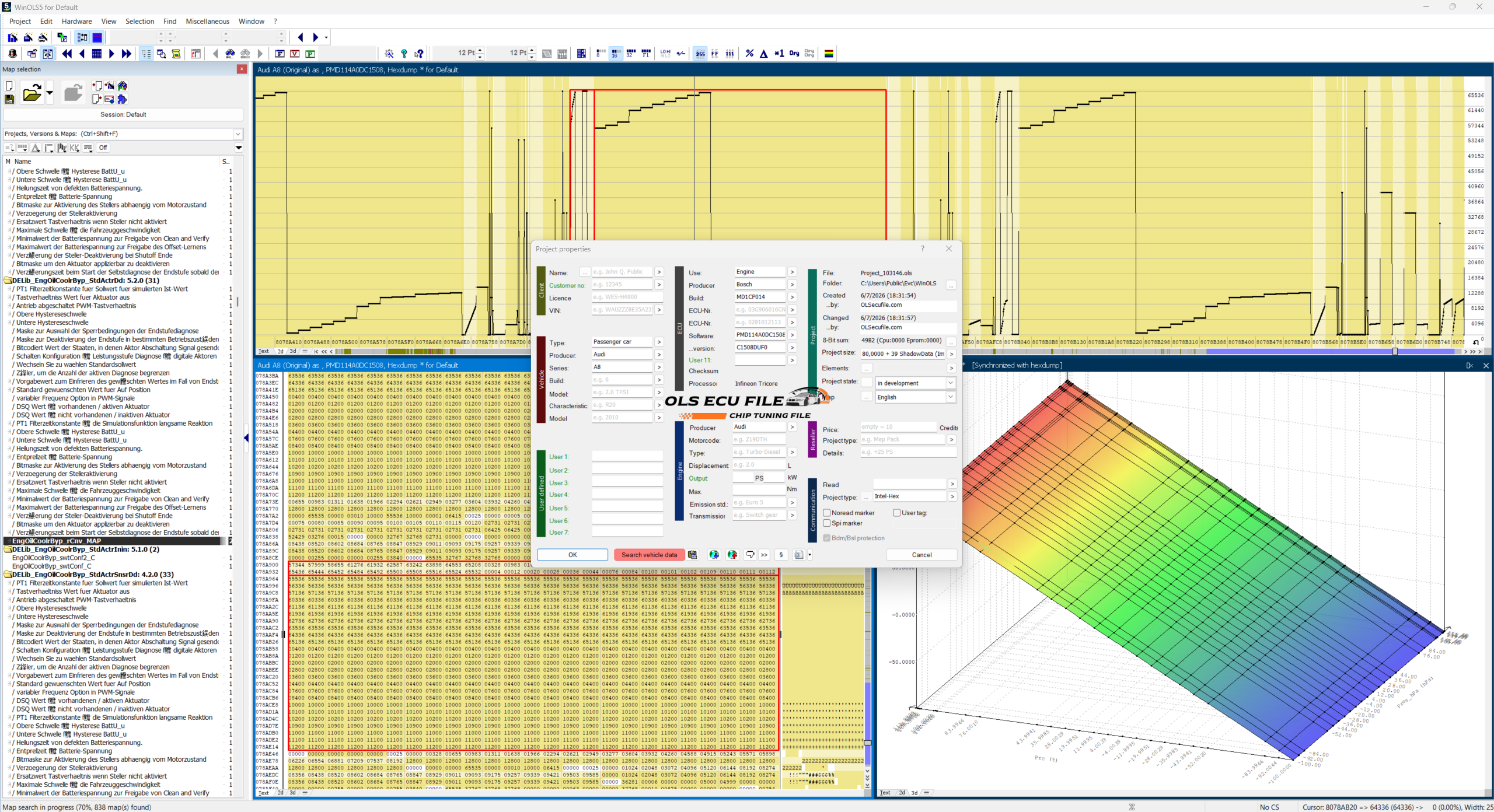The width and height of the screenshot is (1494, 812).
Task: Open the Selection menu
Action: tap(139, 22)
